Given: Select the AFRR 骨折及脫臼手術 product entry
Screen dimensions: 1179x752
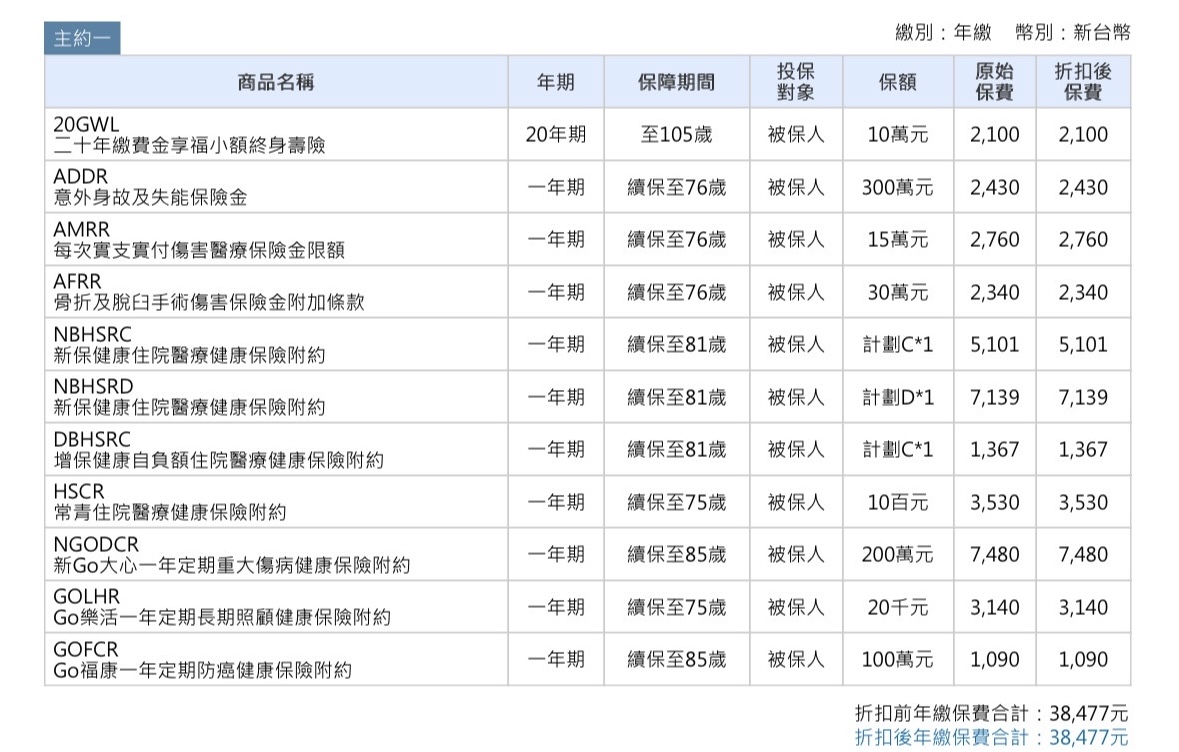Looking at the screenshot, I should [209, 292].
